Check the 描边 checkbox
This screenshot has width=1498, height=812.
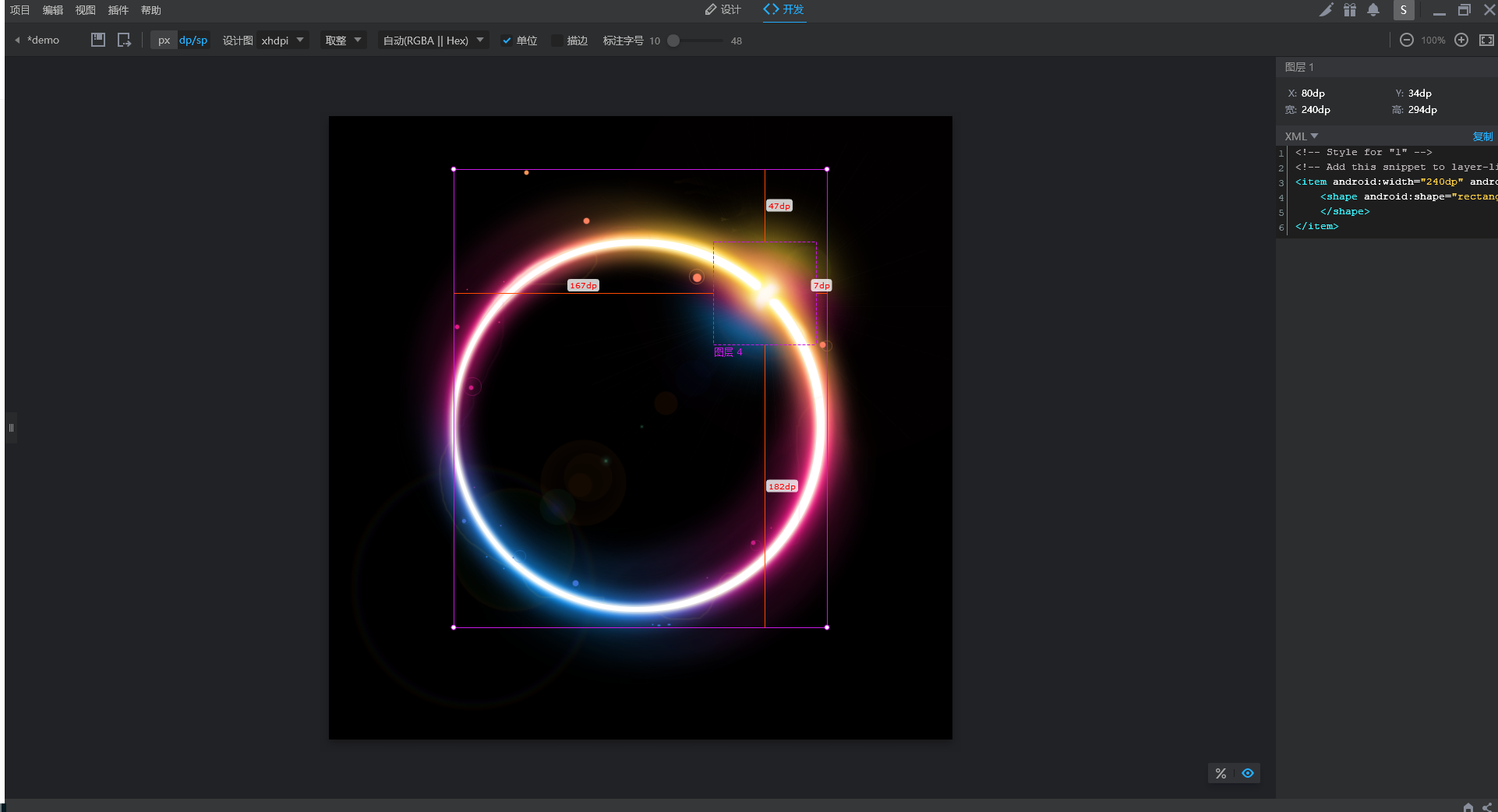tap(556, 41)
